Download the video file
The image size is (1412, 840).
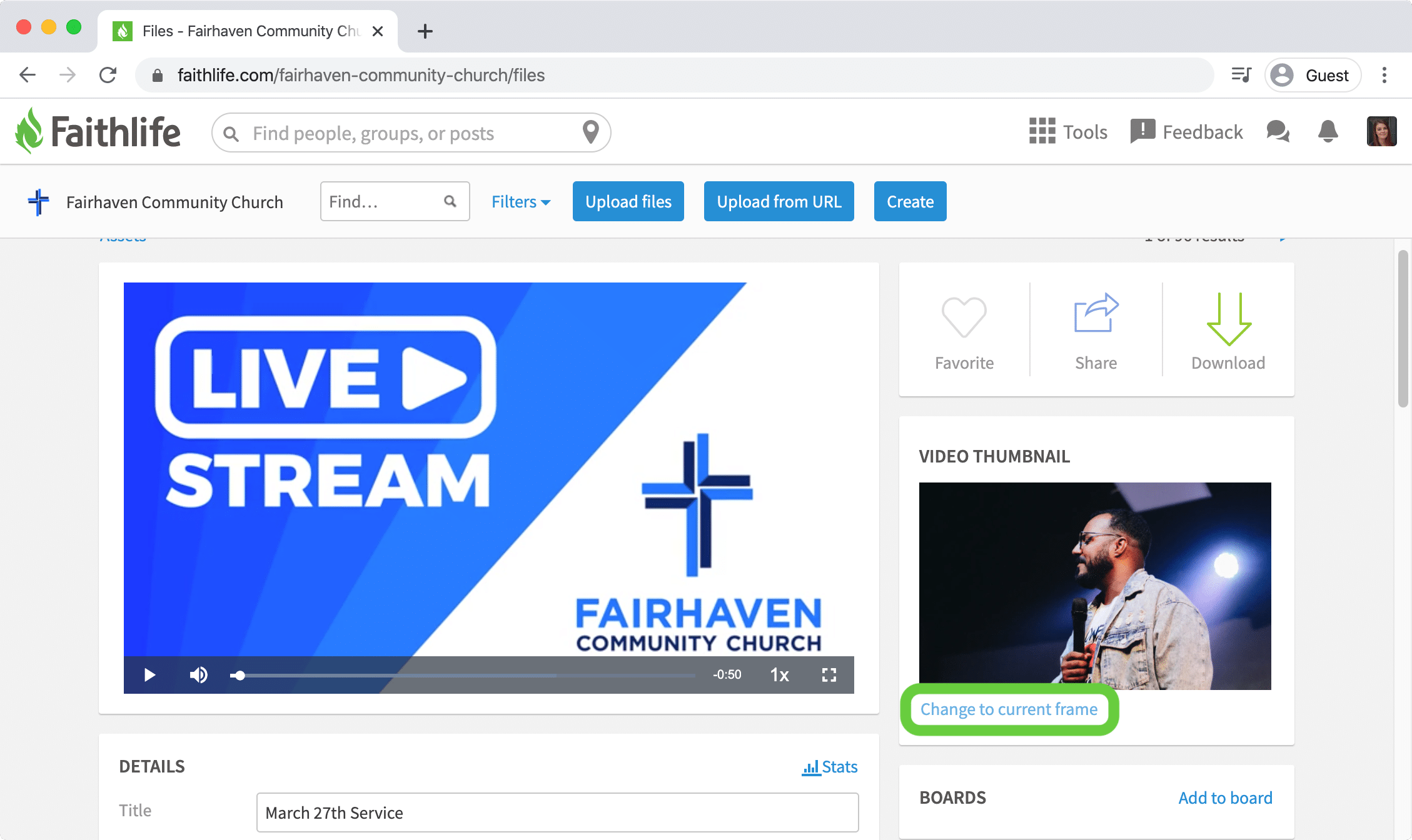(1228, 333)
